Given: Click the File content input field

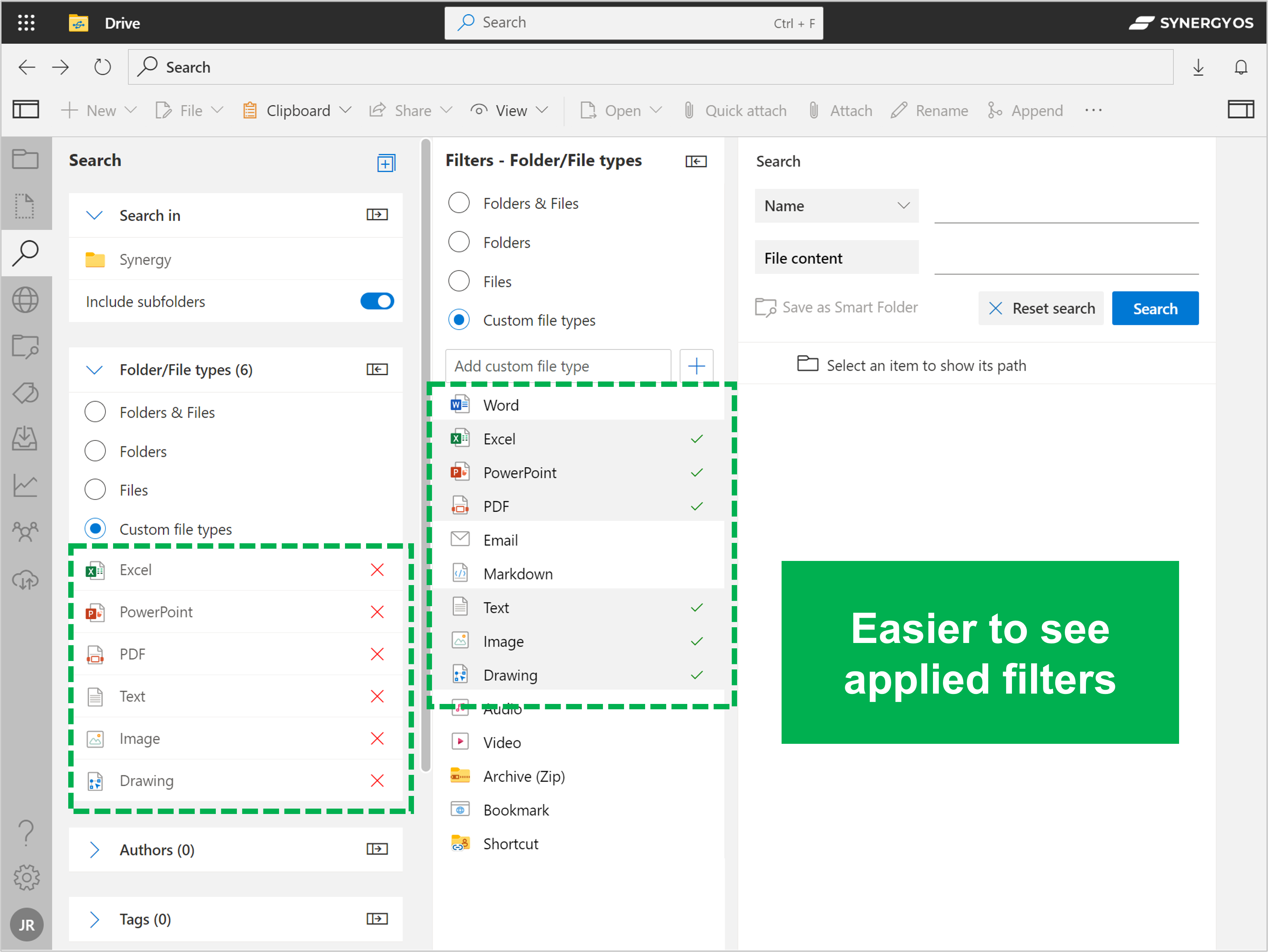Looking at the screenshot, I should click(1066, 258).
